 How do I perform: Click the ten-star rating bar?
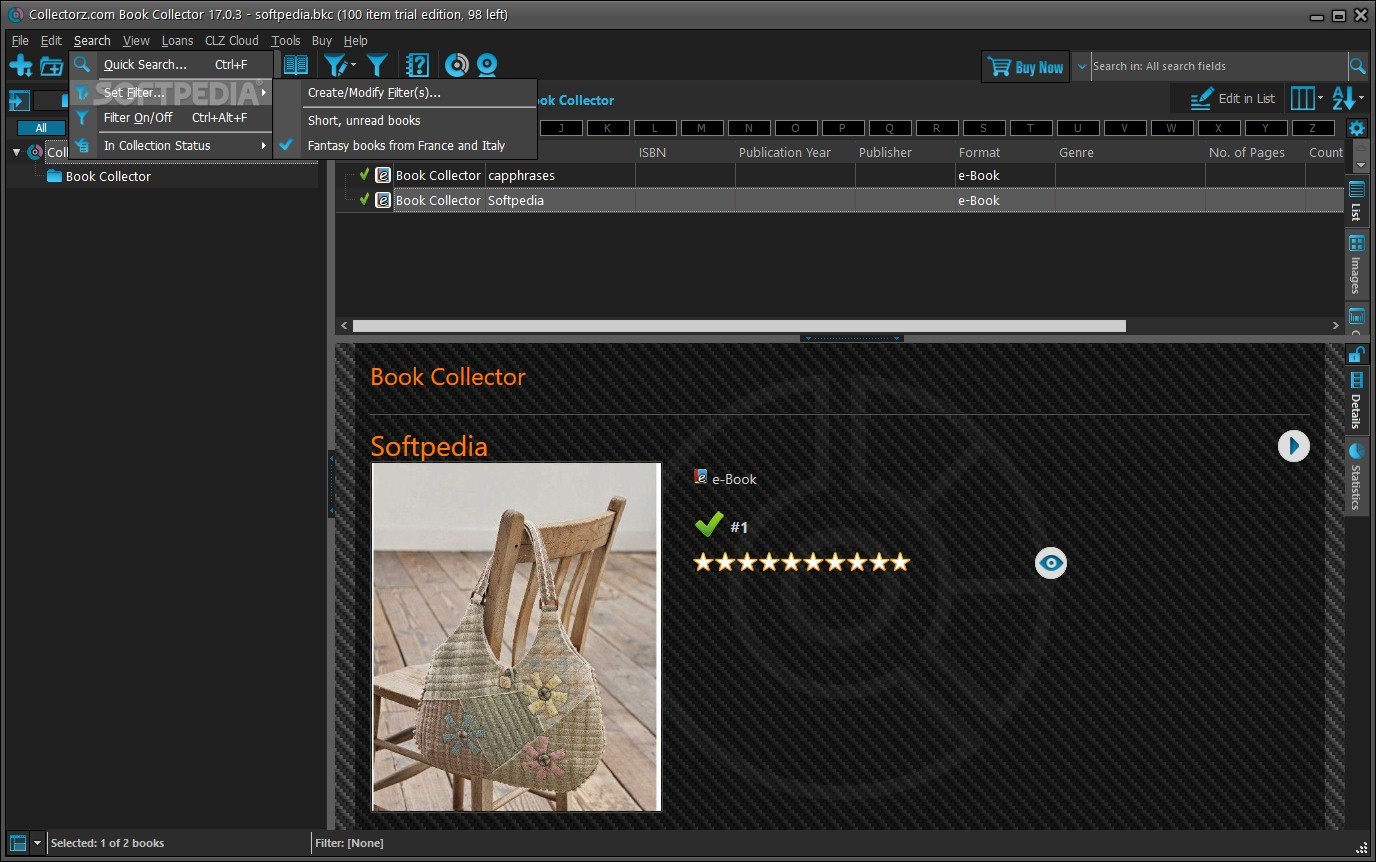tap(802, 562)
